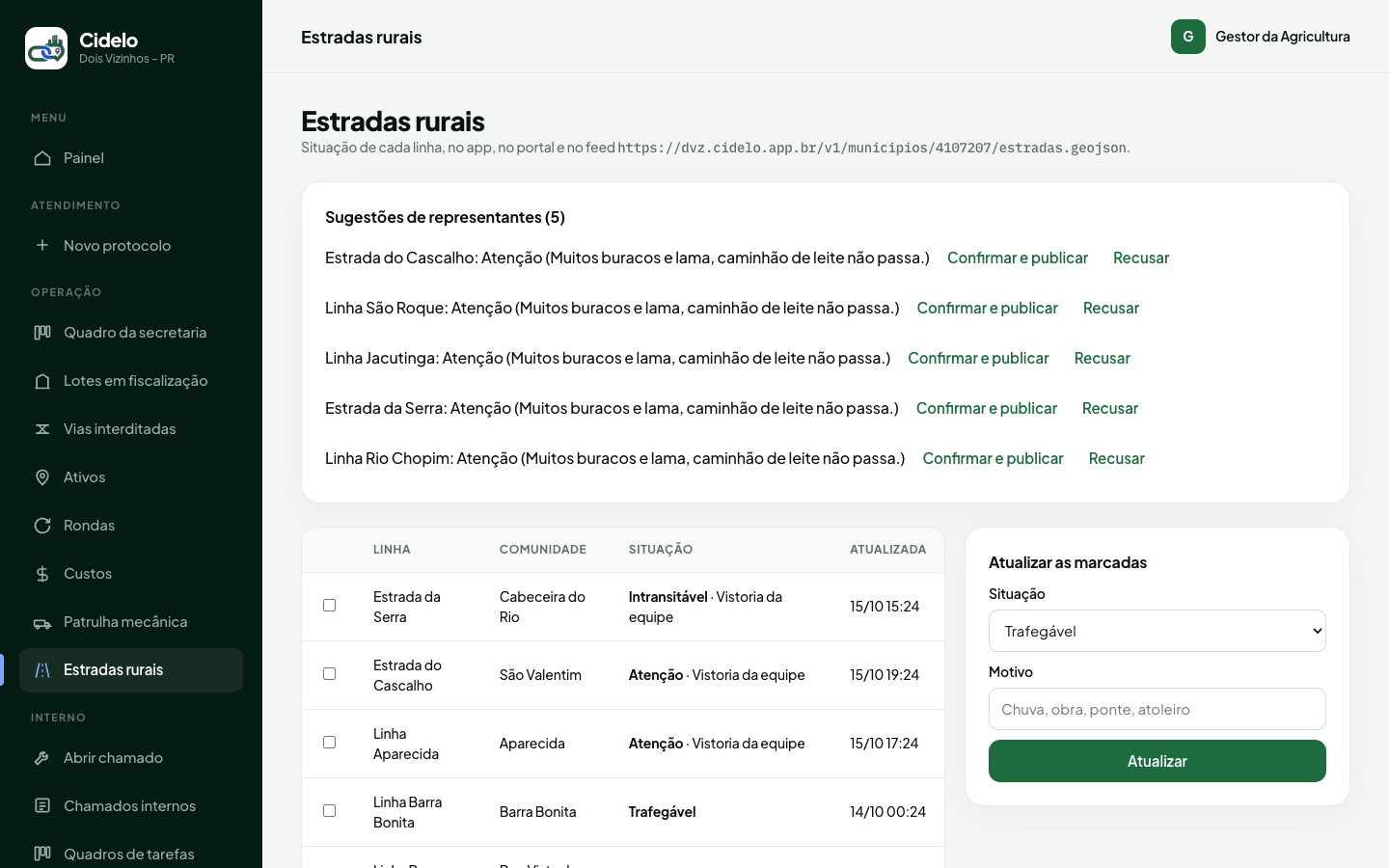
Task: Click Gestor da Agricultura user name
Action: [1283, 37]
